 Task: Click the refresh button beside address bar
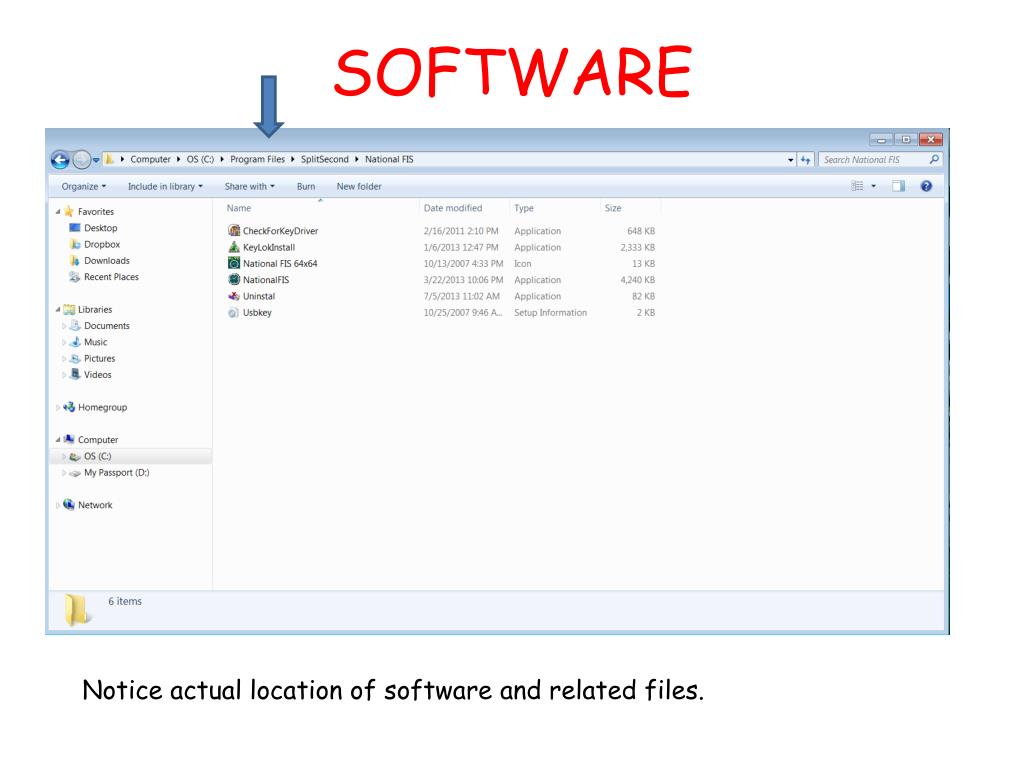805,159
